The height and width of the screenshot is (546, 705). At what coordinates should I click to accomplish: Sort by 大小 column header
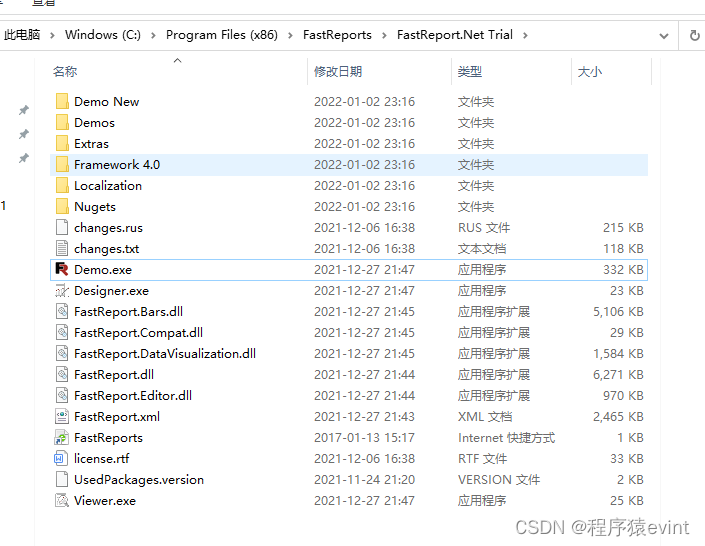click(x=589, y=72)
